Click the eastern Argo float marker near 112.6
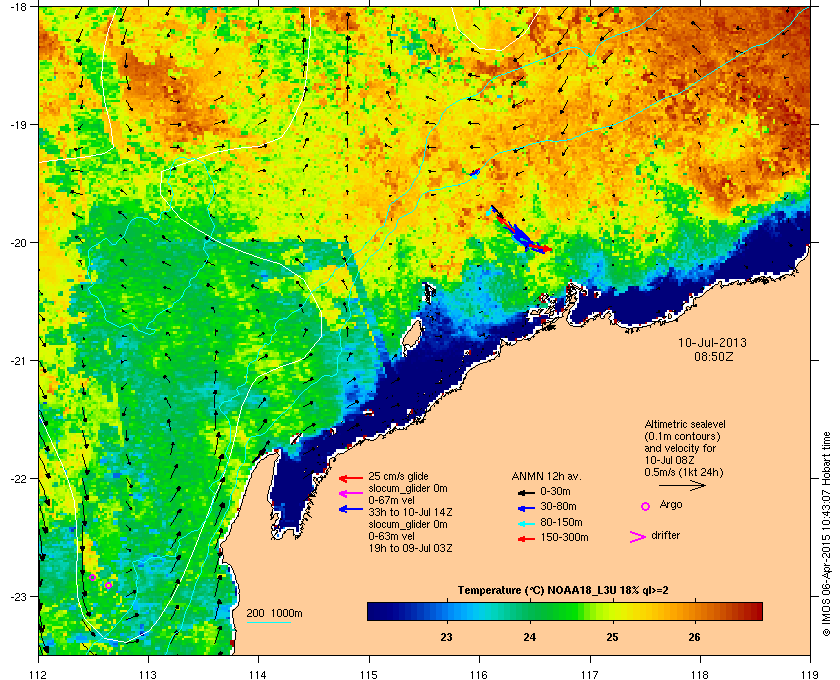The width and height of the screenshot is (840, 680). [108, 585]
